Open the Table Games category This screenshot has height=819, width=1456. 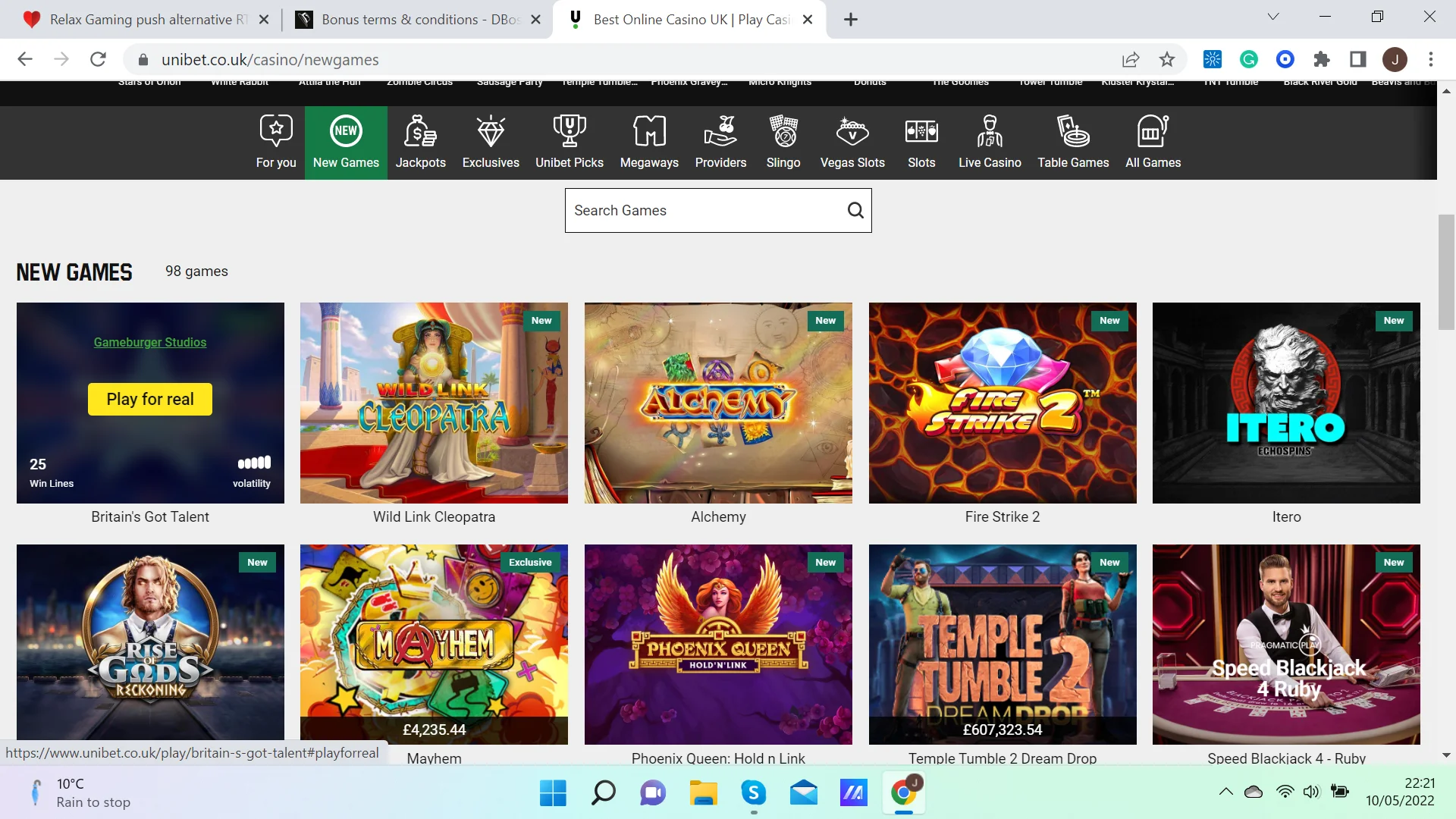tap(1073, 143)
